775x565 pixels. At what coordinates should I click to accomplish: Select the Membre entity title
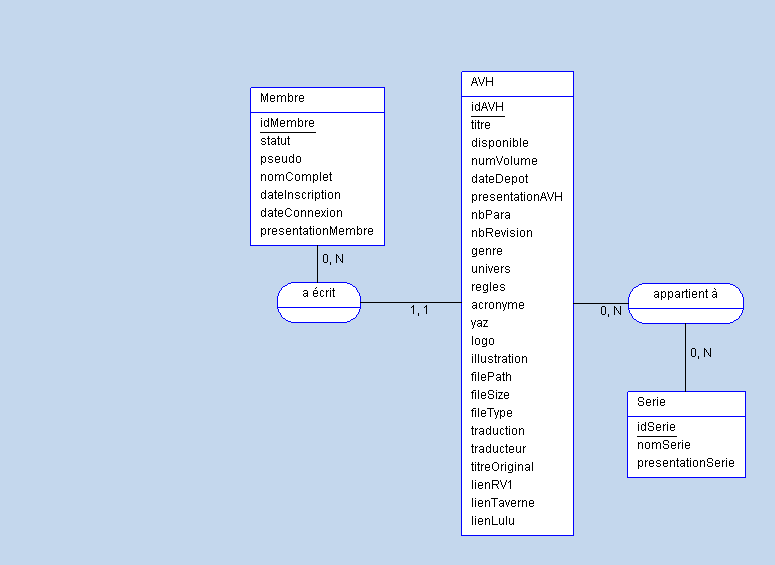283,98
